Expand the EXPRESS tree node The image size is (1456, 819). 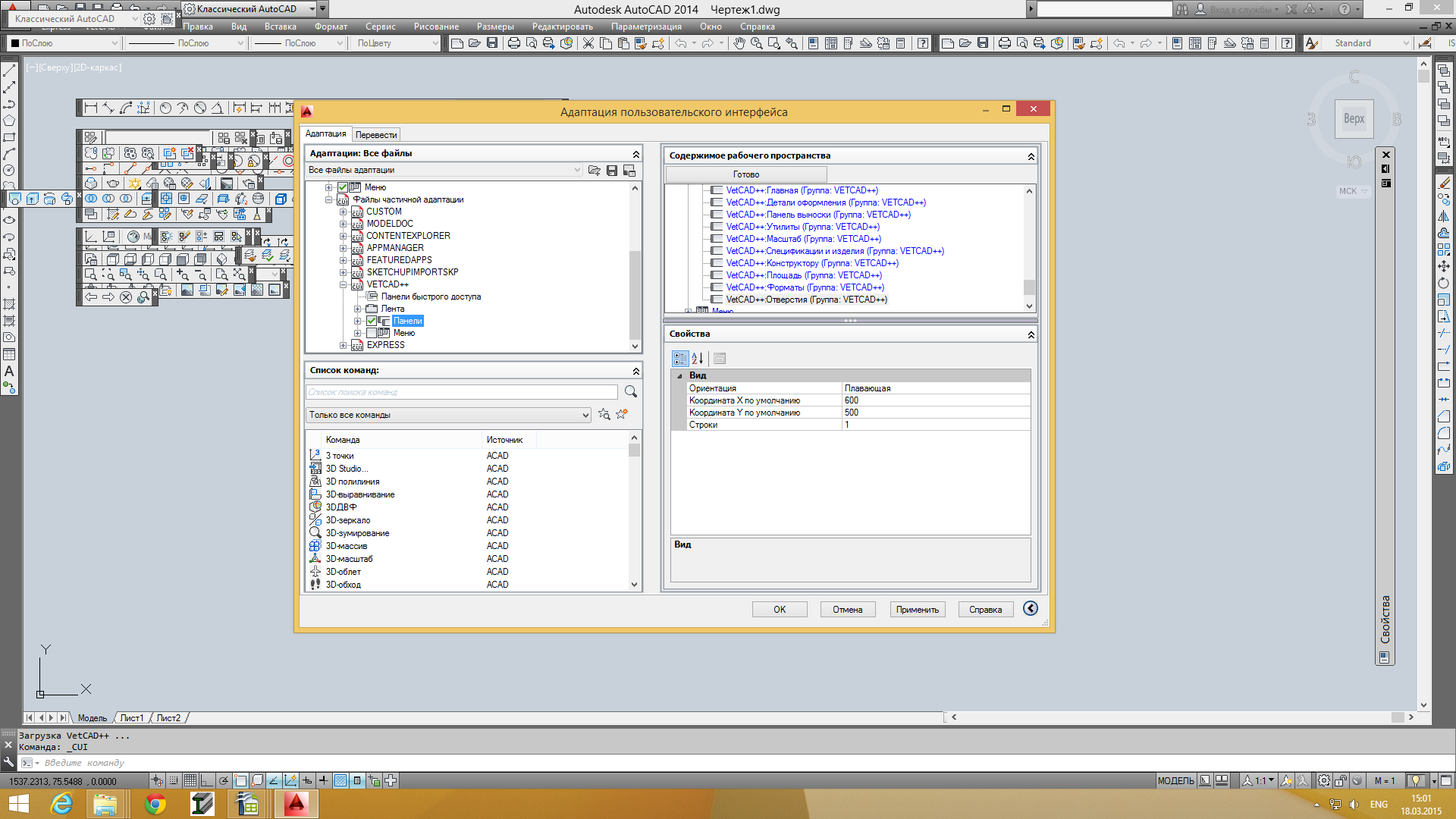(343, 345)
